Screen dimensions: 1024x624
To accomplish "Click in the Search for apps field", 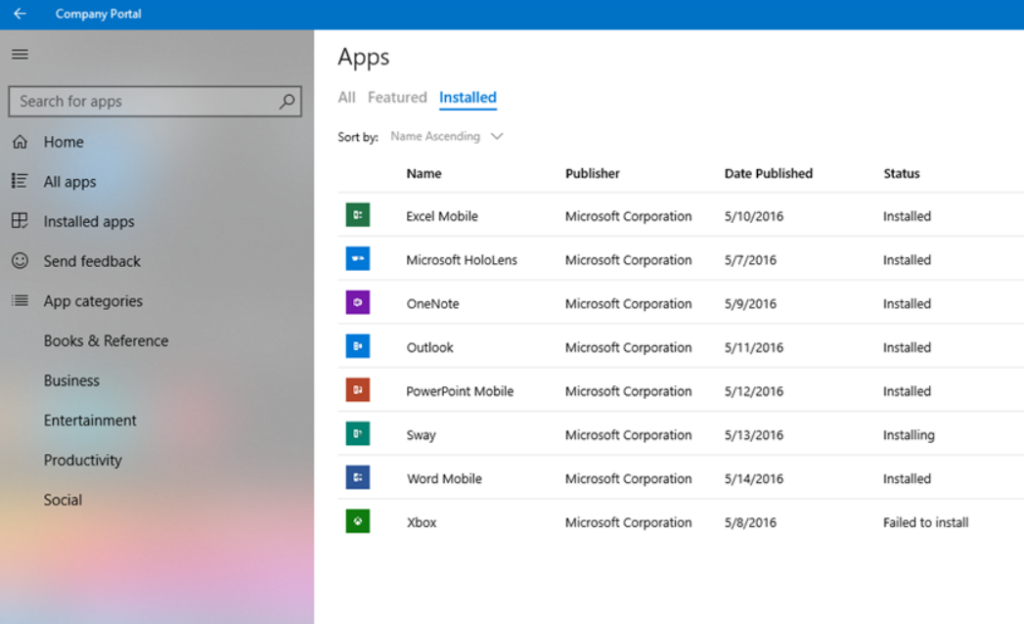I will (155, 101).
